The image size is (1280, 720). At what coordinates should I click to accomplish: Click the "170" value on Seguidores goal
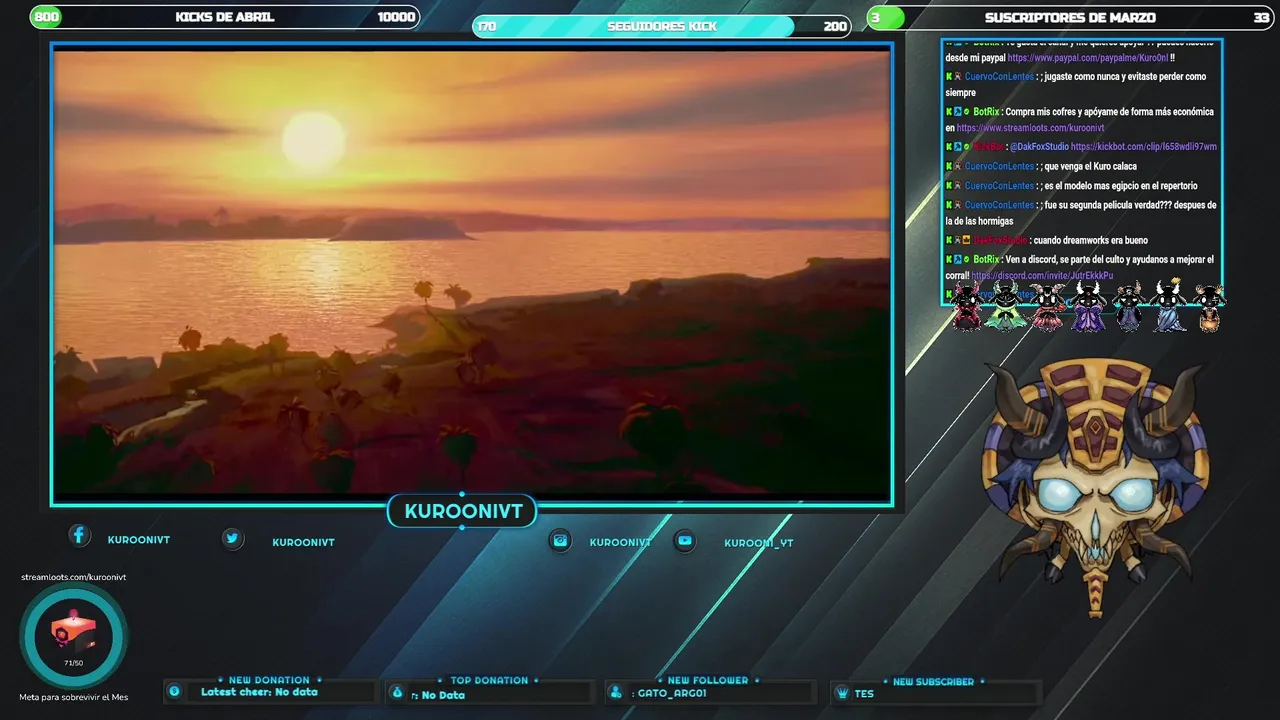[x=487, y=26]
